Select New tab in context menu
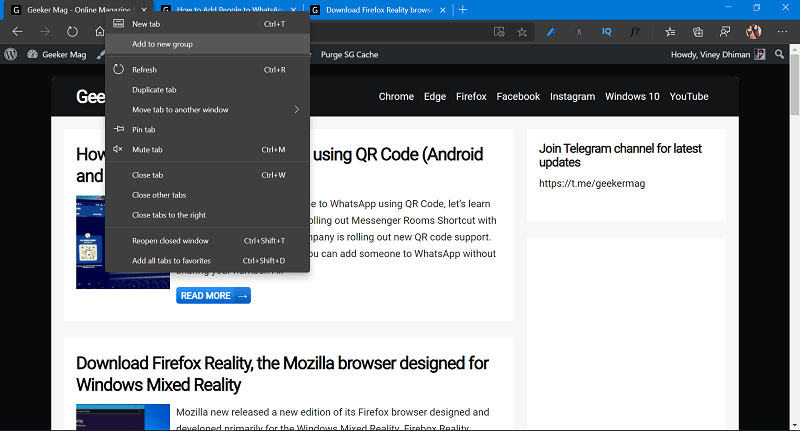 click(x=207, y=24)
